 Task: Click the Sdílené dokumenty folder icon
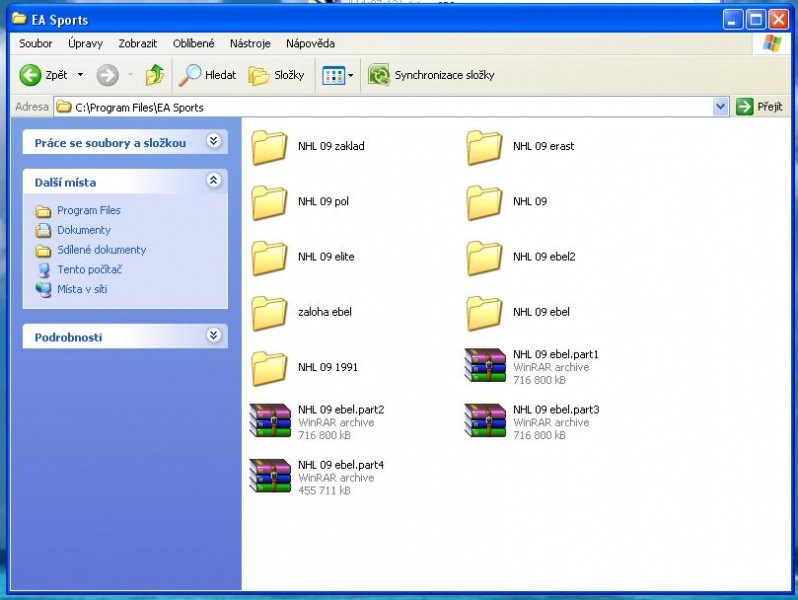coord(43,250)
